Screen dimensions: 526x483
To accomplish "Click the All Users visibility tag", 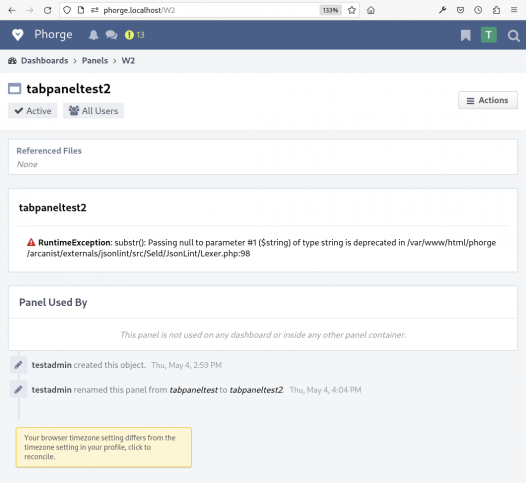I will coord(93,111).
